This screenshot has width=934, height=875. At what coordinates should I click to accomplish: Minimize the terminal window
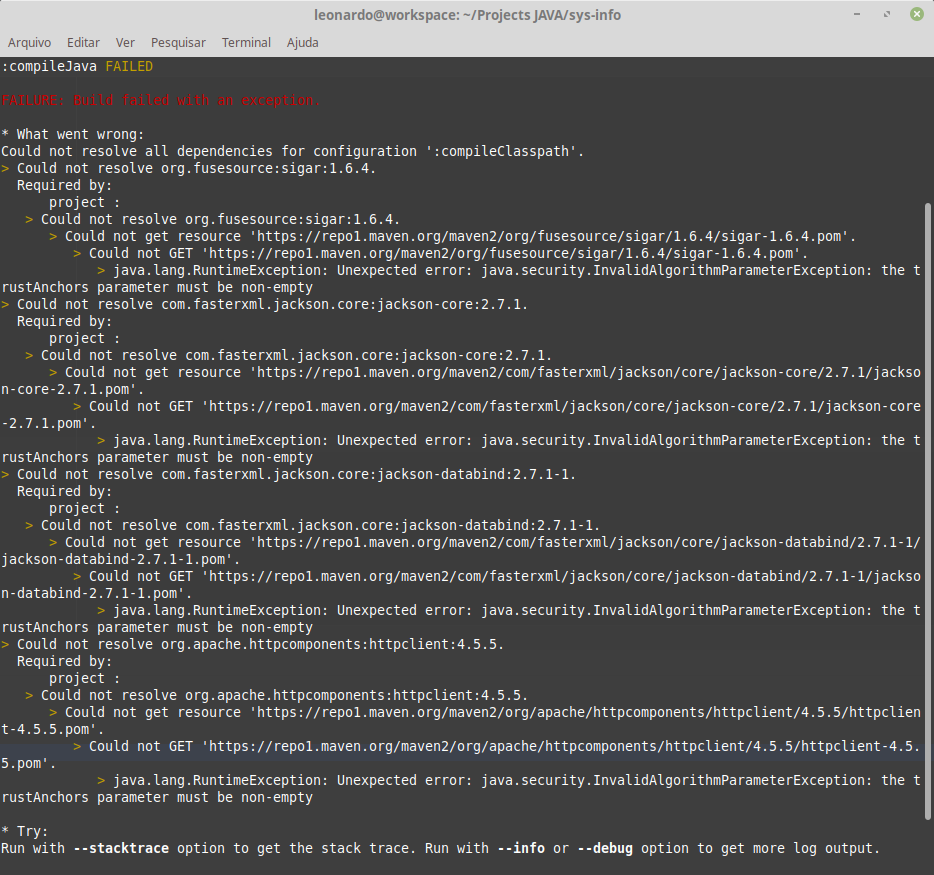point(857,14)
